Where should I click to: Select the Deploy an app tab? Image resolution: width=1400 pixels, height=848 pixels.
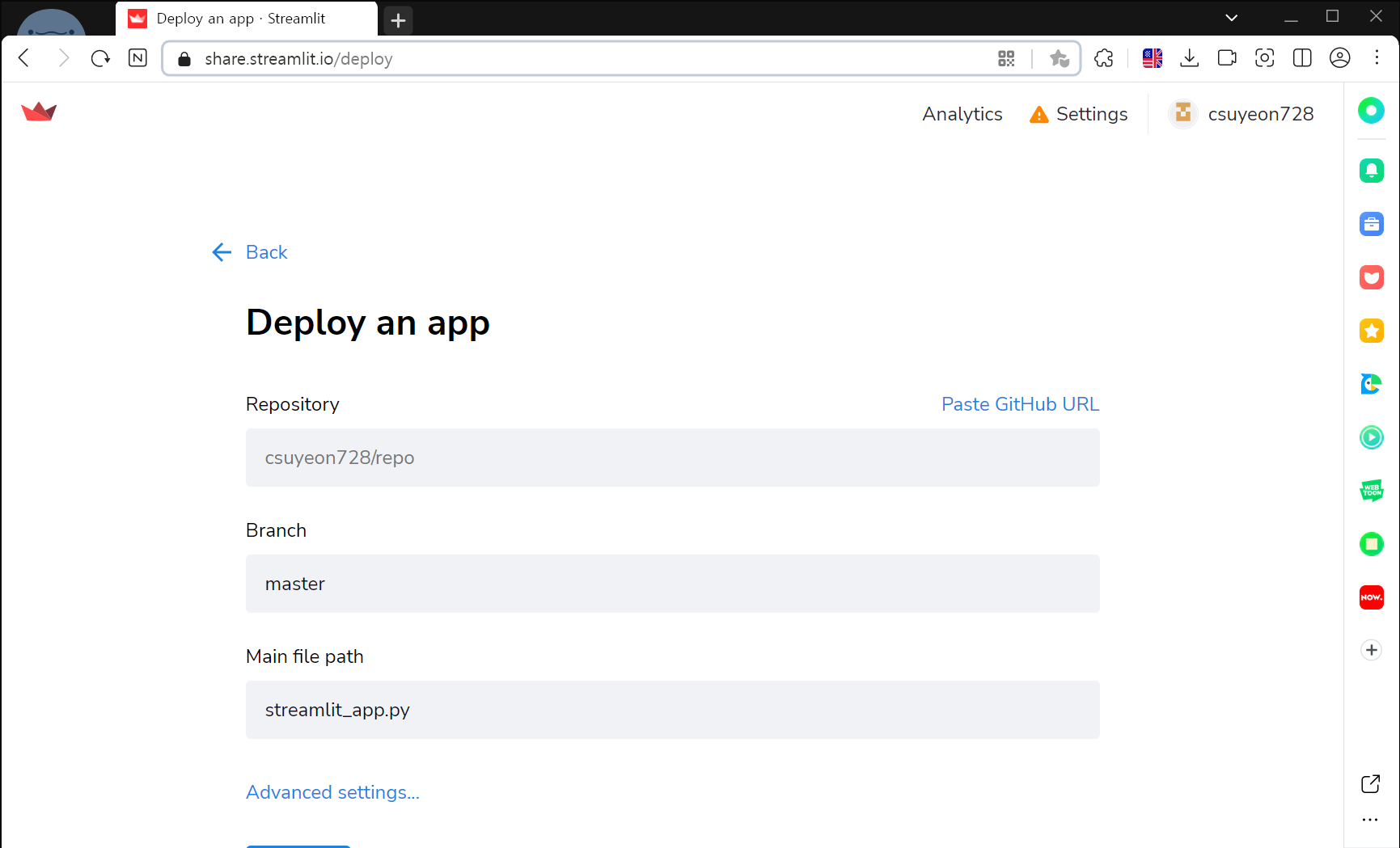click(x=246, y=19)
